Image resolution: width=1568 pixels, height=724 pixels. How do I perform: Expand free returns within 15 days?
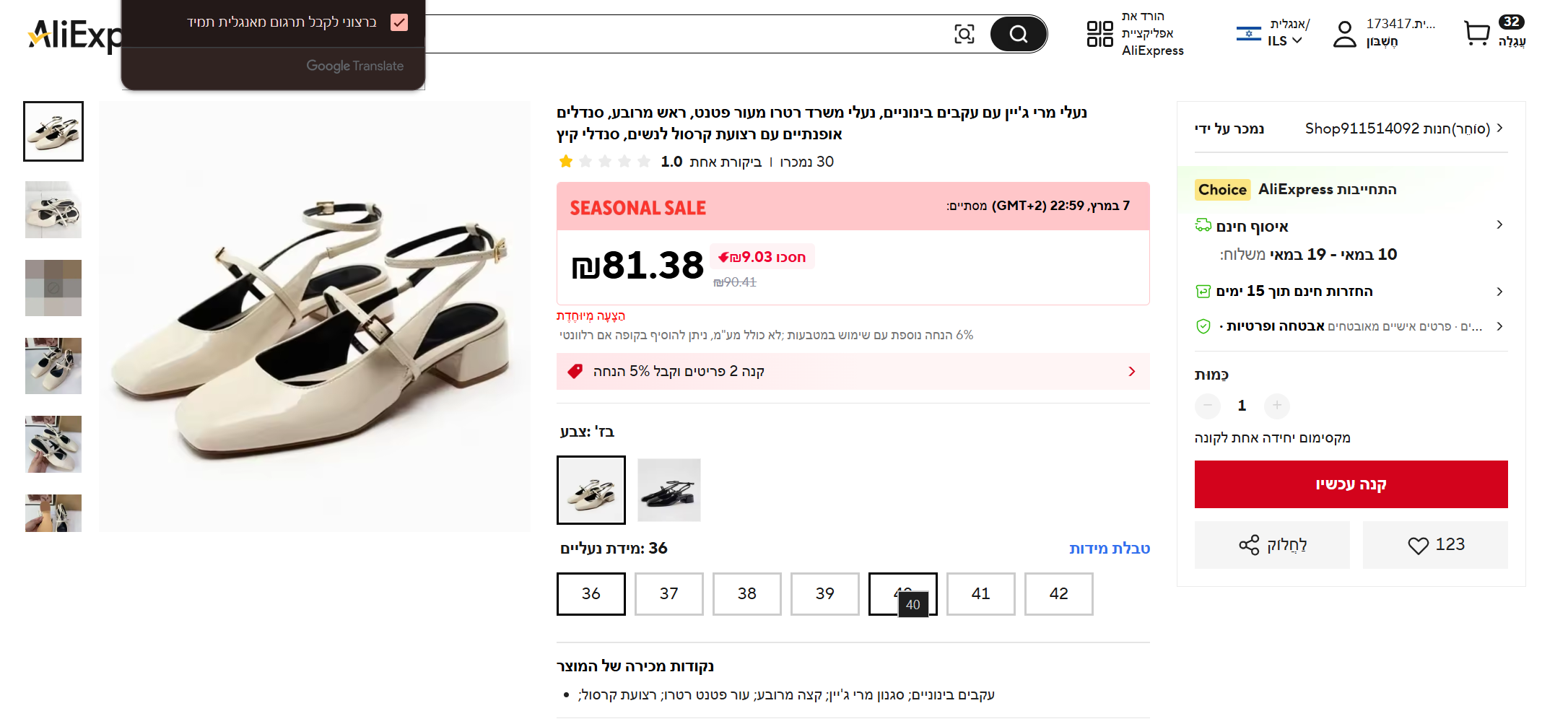[x=1499, y=292]
